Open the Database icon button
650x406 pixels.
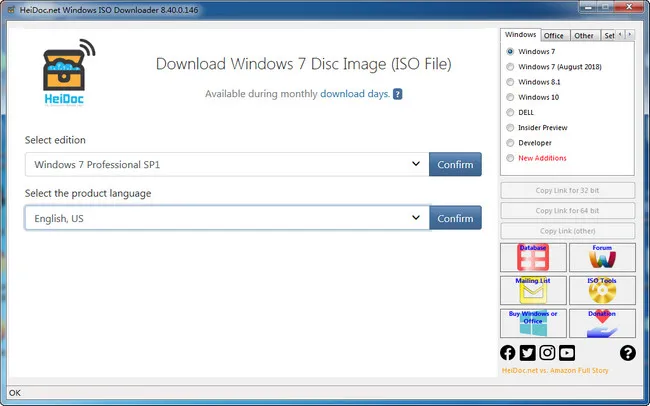[533, 258]
